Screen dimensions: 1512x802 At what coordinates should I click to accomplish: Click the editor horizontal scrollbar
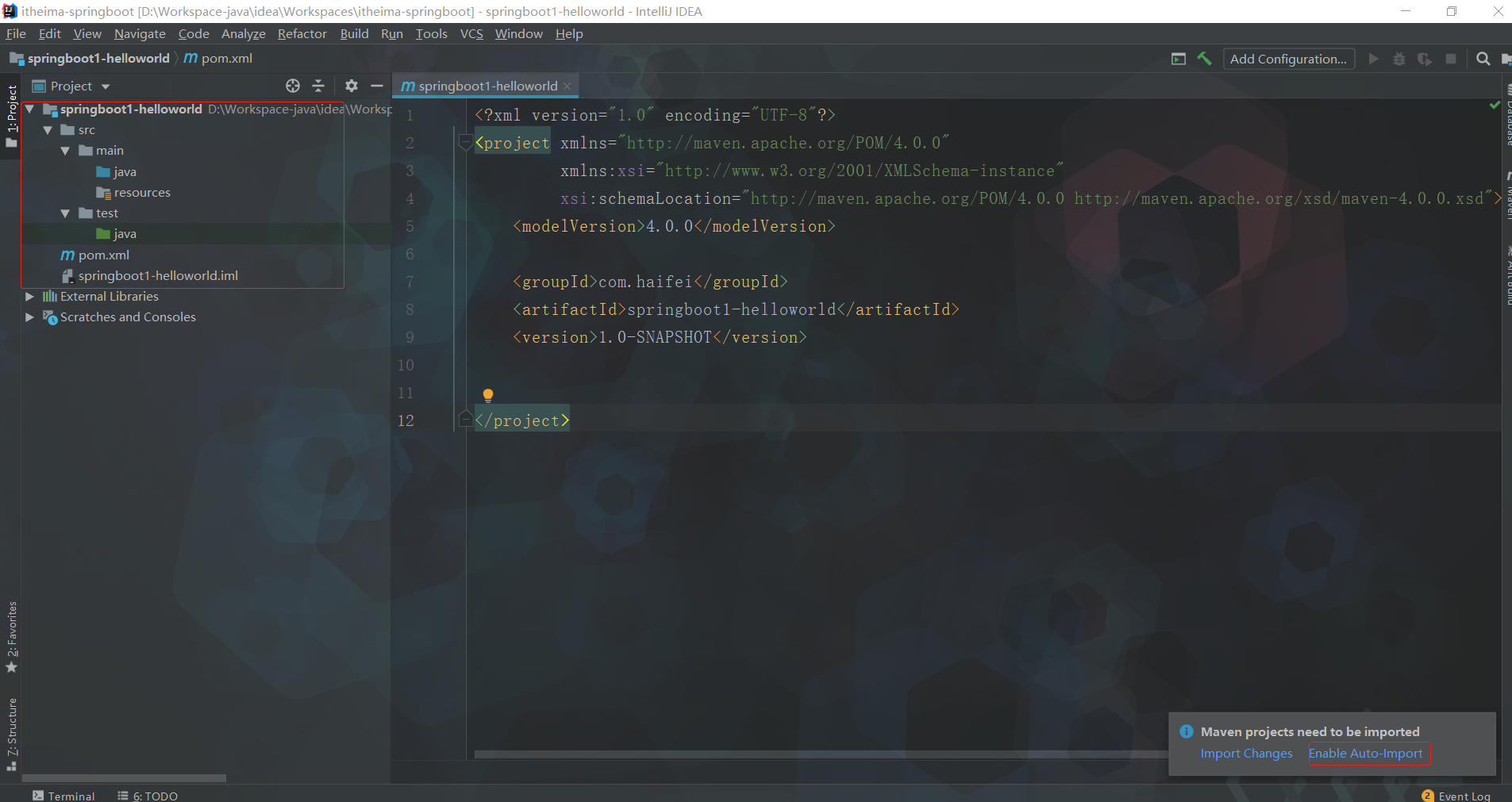(821, 754)
